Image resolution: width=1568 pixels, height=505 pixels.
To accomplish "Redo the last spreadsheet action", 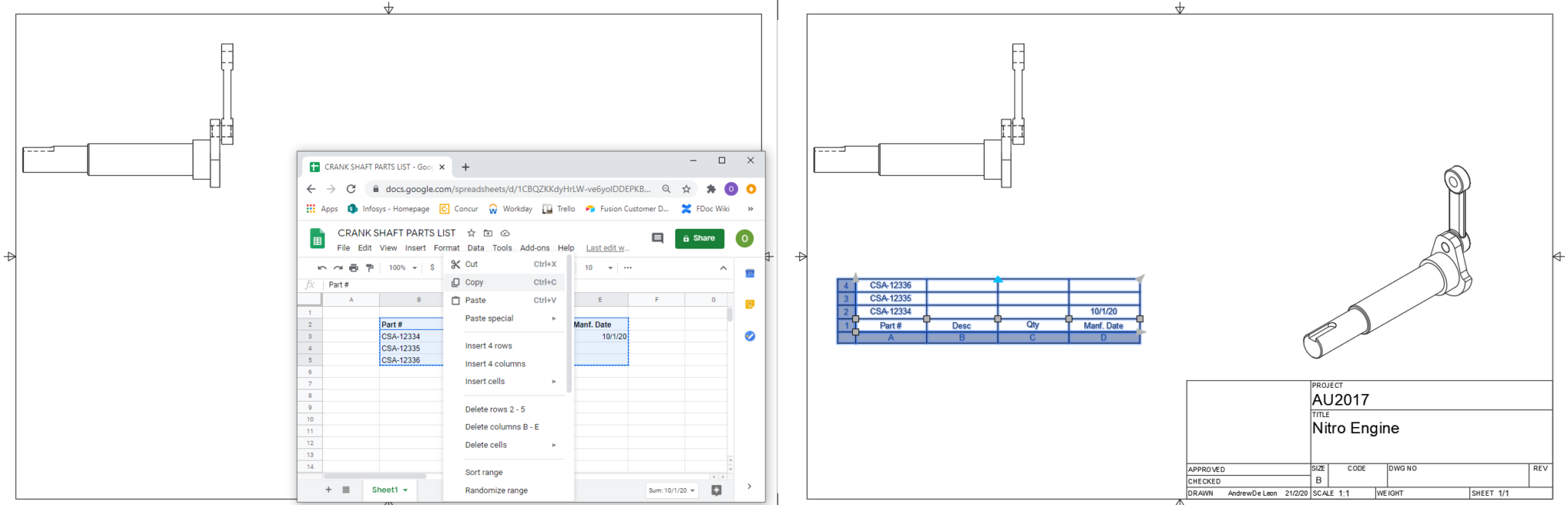I will point(338,268).
